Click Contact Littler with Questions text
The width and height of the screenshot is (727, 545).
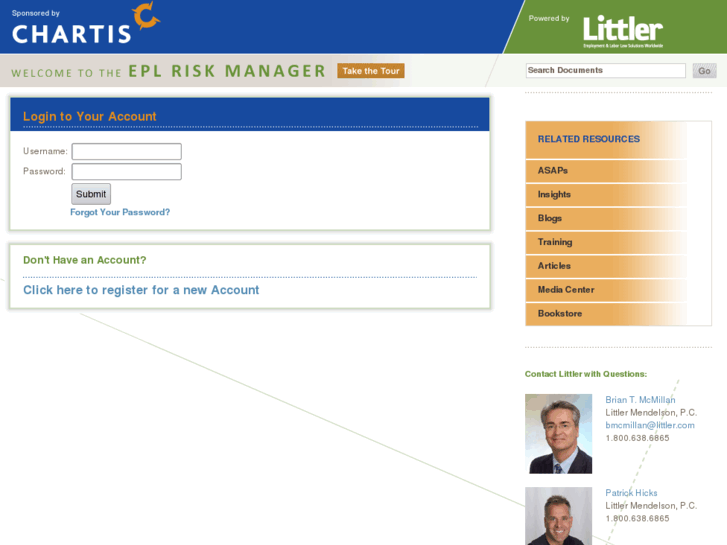click(x=586, y=374)
